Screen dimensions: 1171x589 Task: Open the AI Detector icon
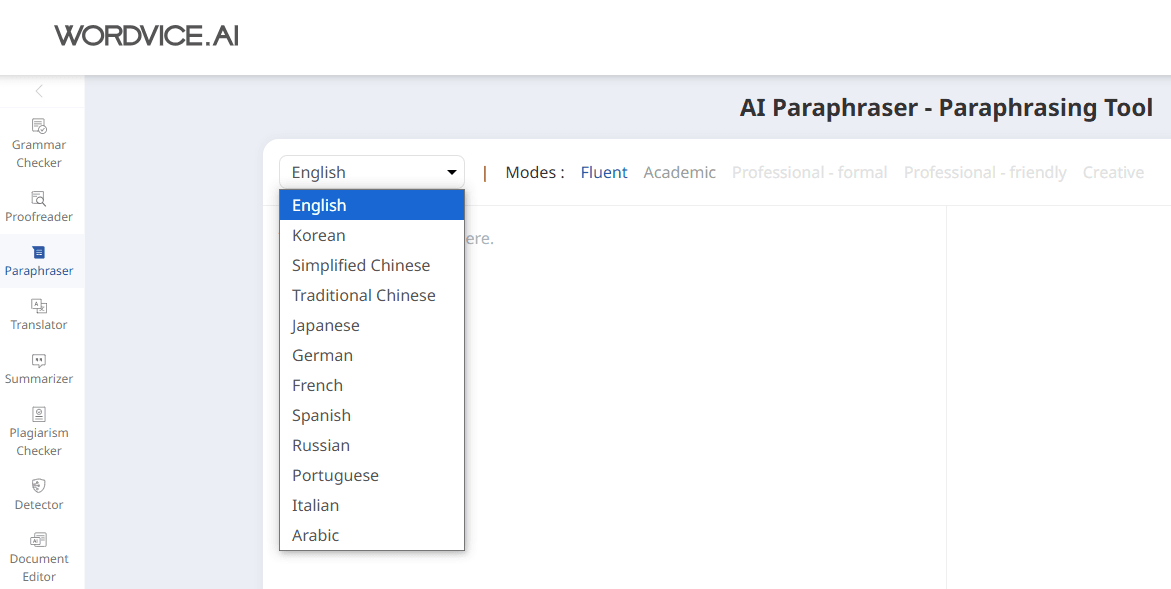pos(39,486)
